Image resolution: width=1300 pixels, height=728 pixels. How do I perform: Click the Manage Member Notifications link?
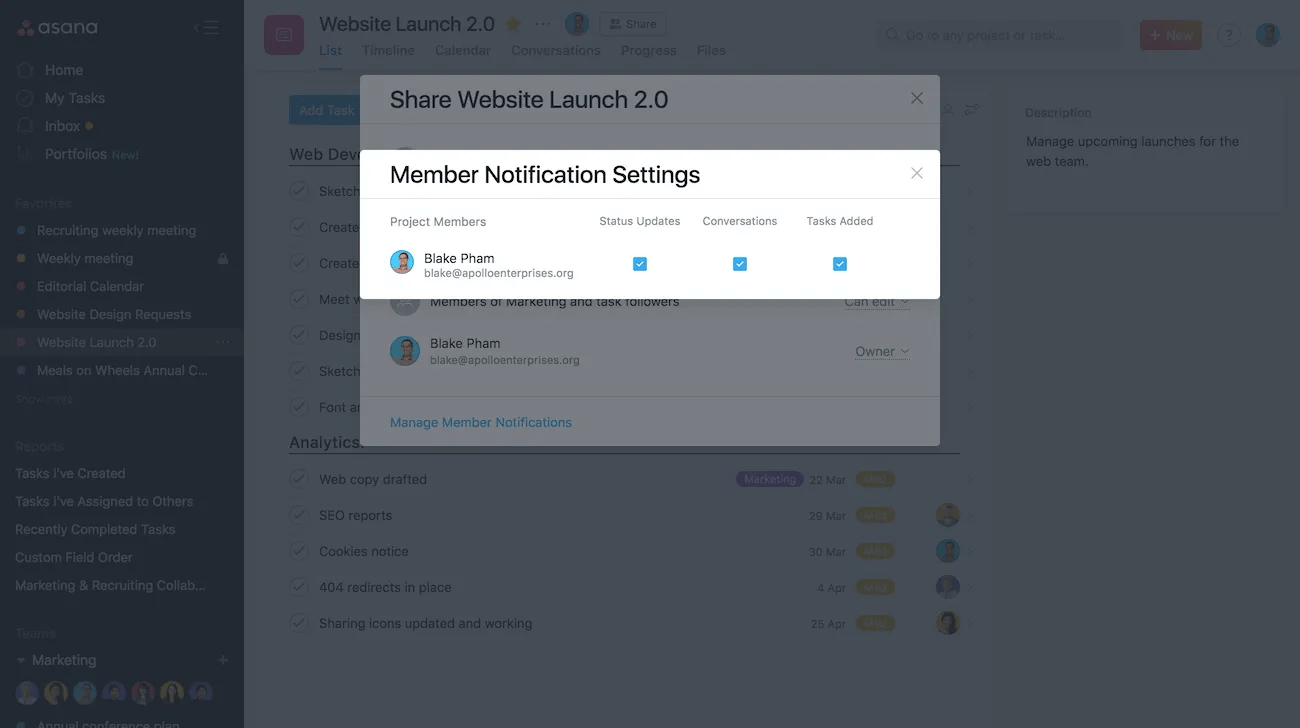[481, 422]
